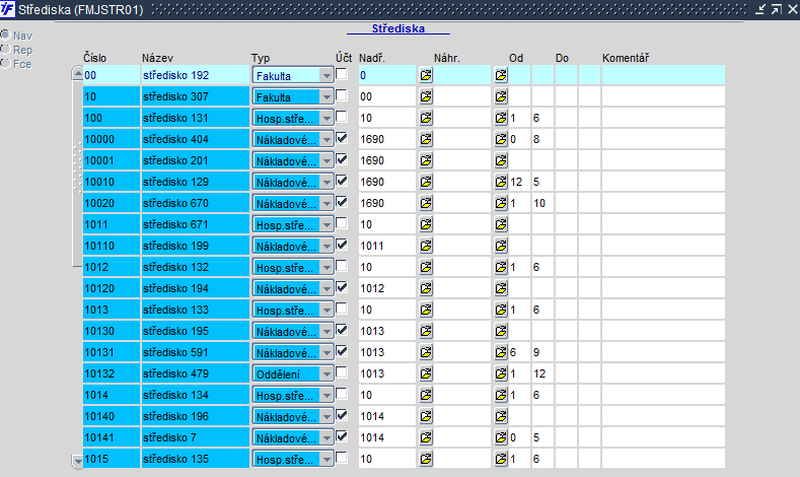Toggle Účt checkbox for středisko 192

tap(342, 74)
